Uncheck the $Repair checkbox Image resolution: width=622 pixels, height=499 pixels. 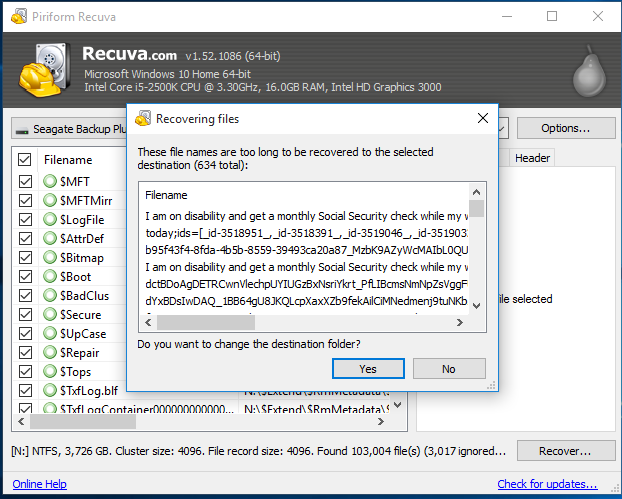click(25, 352)
